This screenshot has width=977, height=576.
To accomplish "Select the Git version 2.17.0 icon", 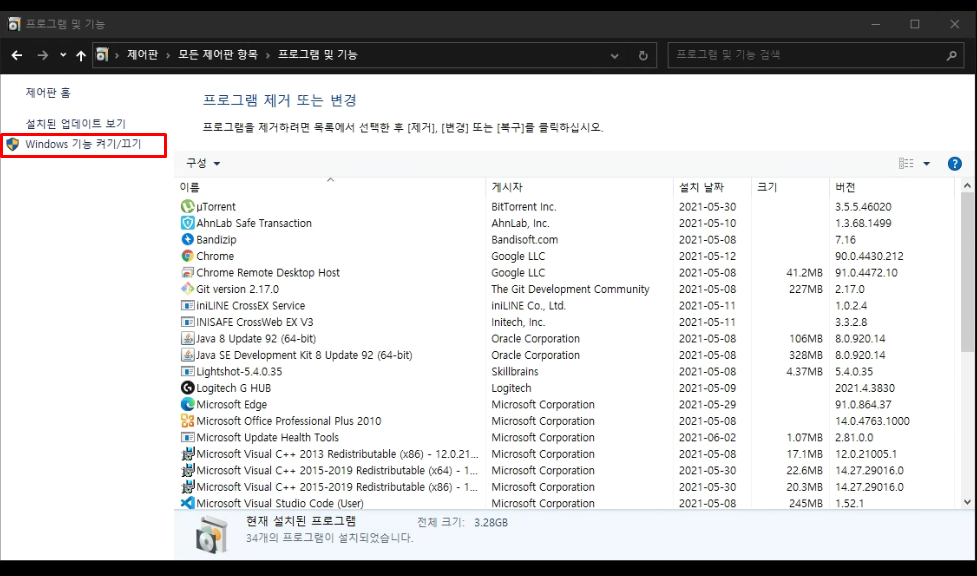I will [x=187, y=289].
